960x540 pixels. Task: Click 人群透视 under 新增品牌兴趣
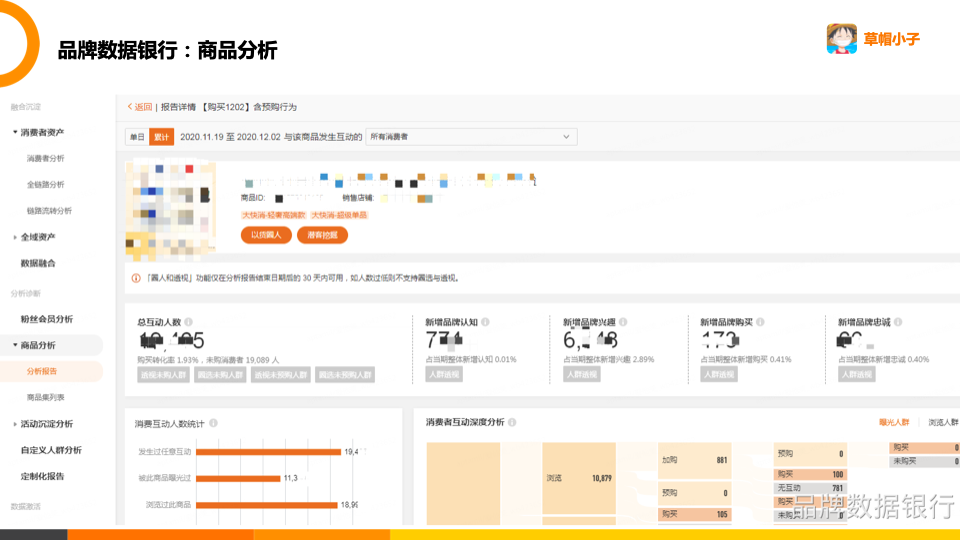pos(582,374)
